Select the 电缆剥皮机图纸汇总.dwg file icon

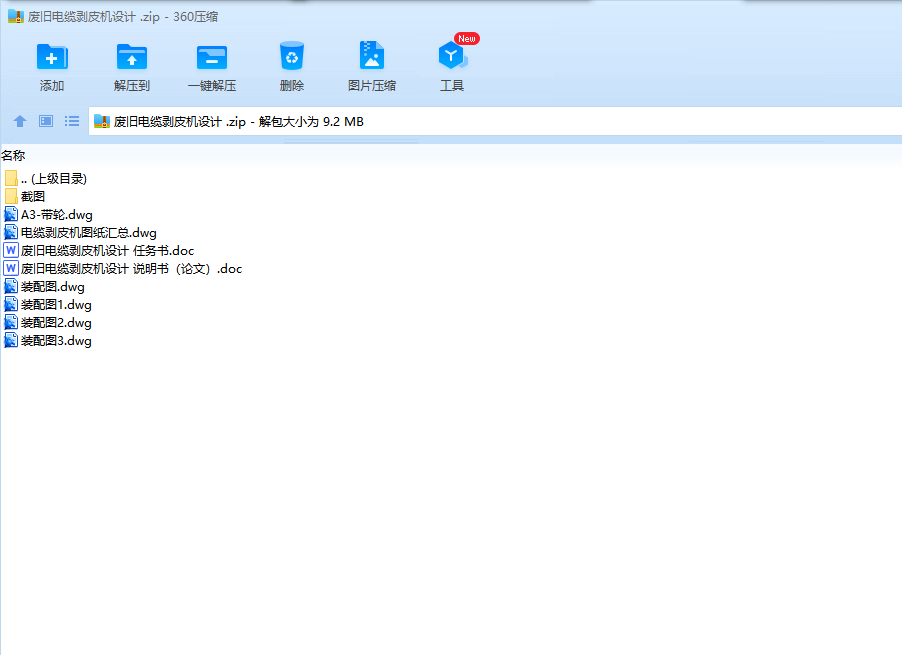coord(11,232)
